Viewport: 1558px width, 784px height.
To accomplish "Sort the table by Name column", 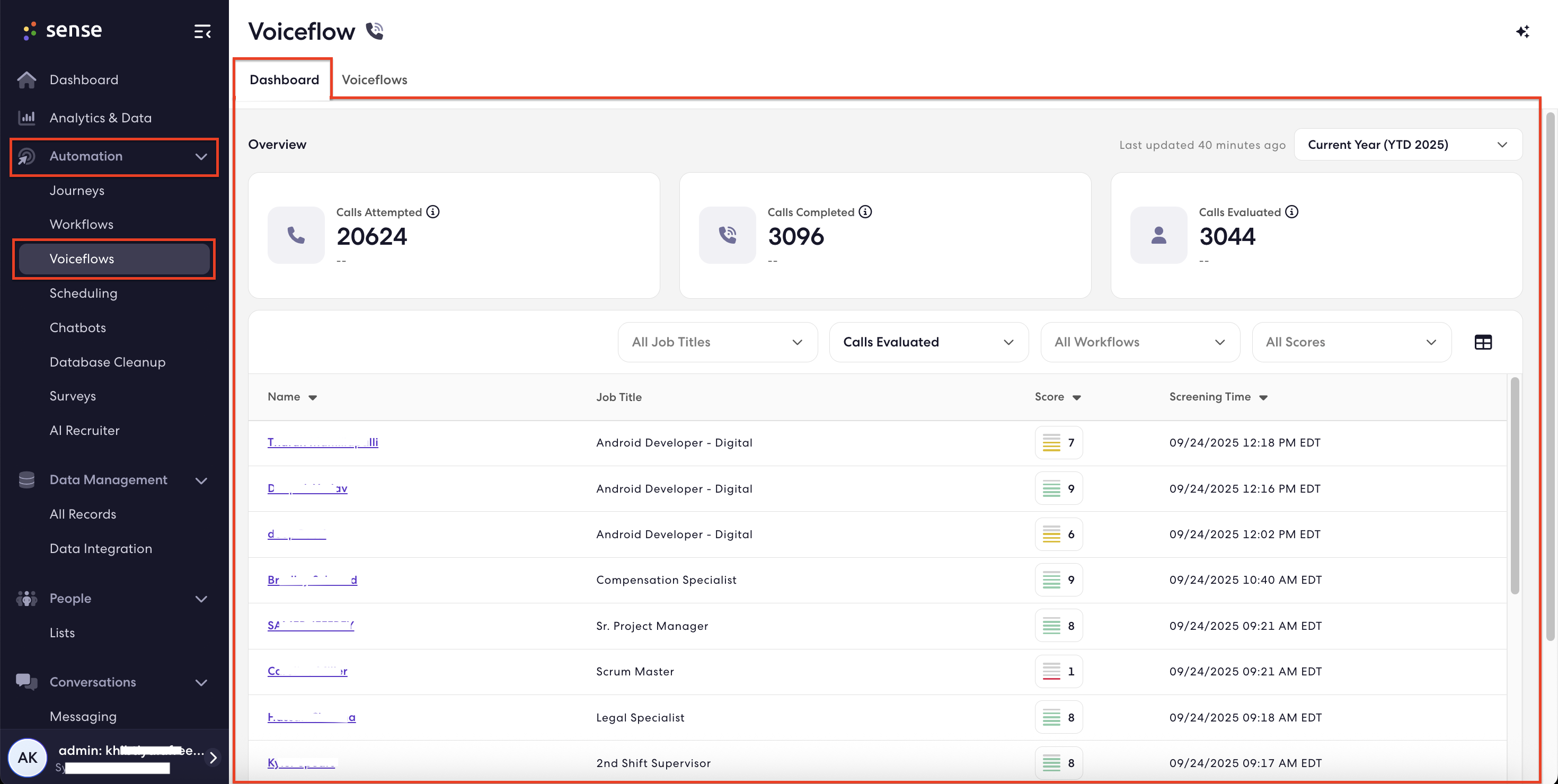I will pyautogui.click(x=292, y=397).
